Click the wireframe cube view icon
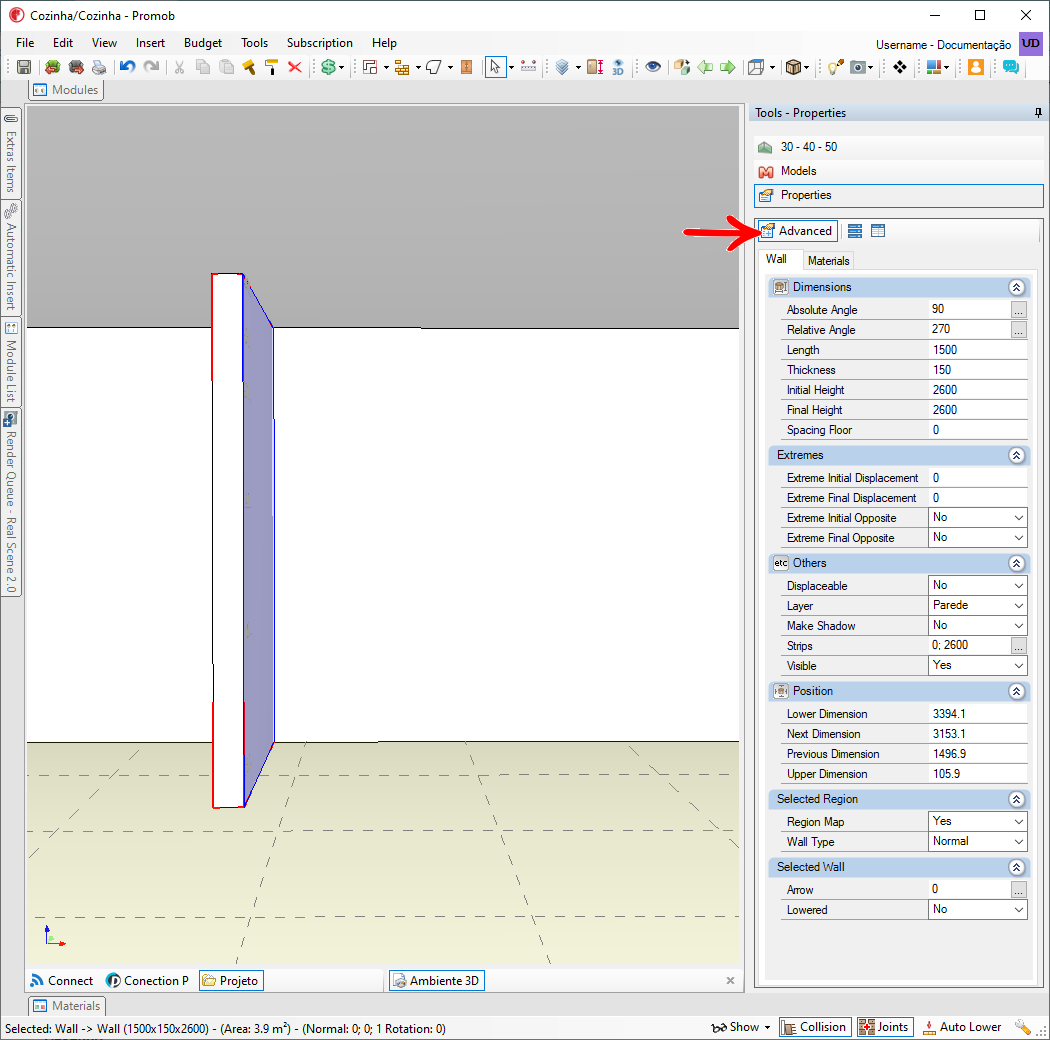This screenshot has width=1050, height=1040. pos(756,67)
